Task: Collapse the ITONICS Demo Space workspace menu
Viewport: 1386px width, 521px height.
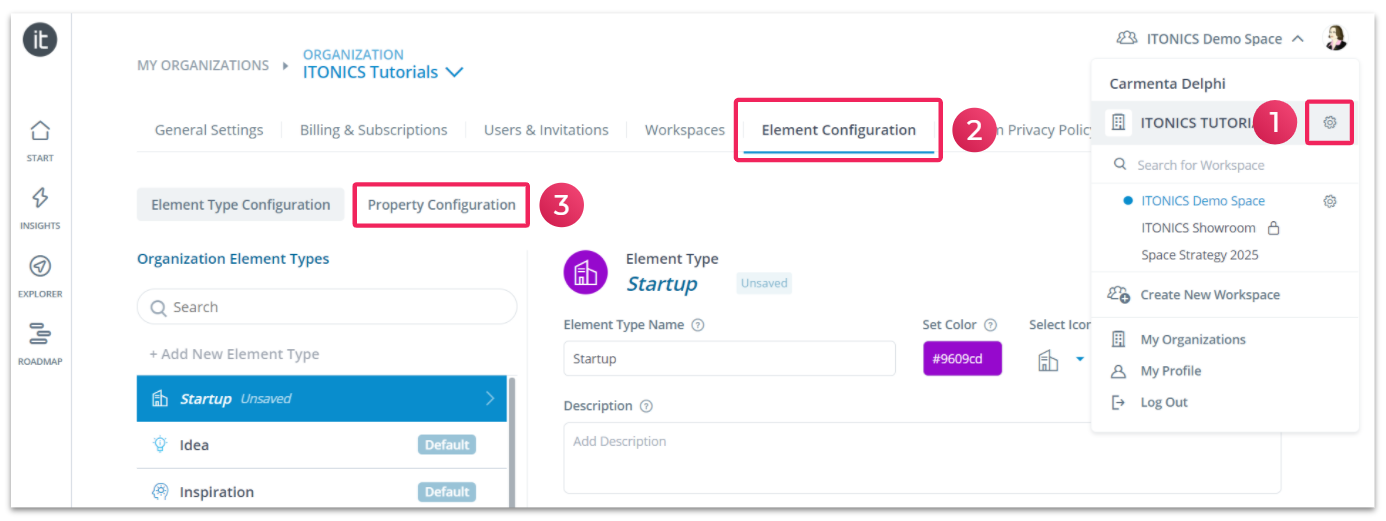Action: coord(1298,39)
